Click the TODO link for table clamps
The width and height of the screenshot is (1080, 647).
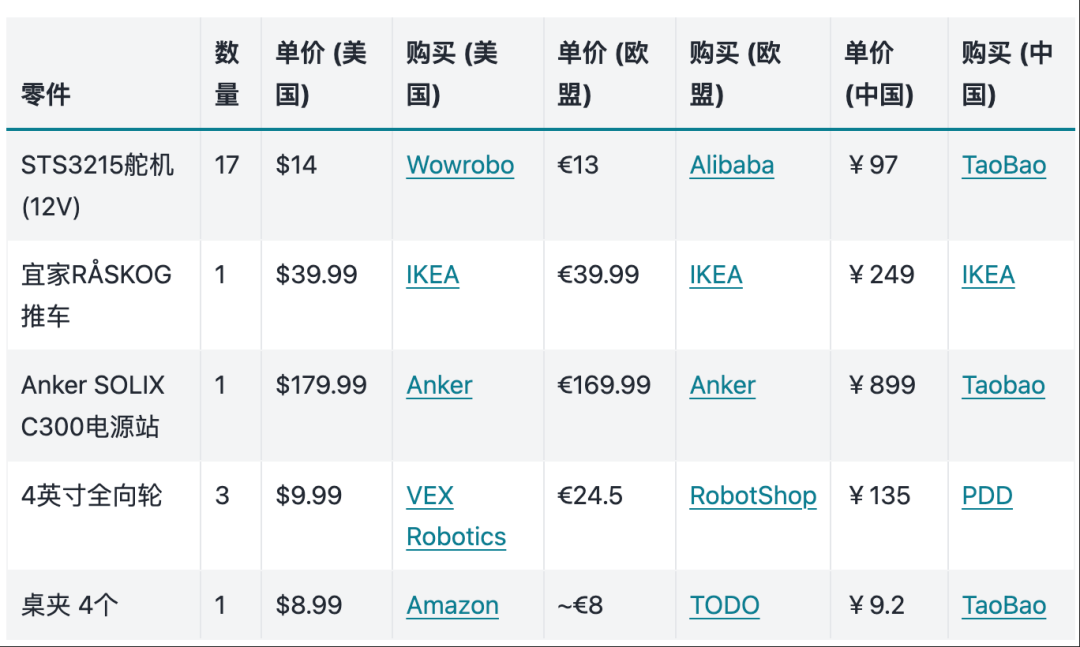tap(725, 606)
